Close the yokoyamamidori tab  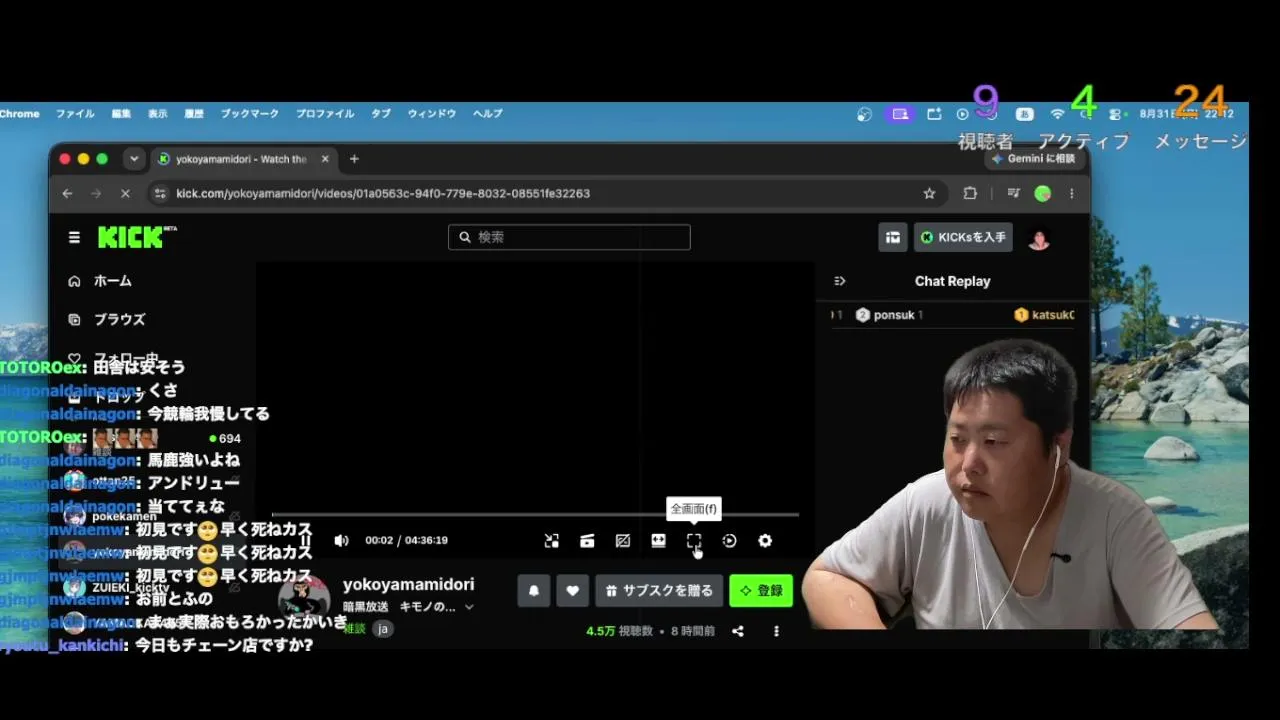coord(325,159)
